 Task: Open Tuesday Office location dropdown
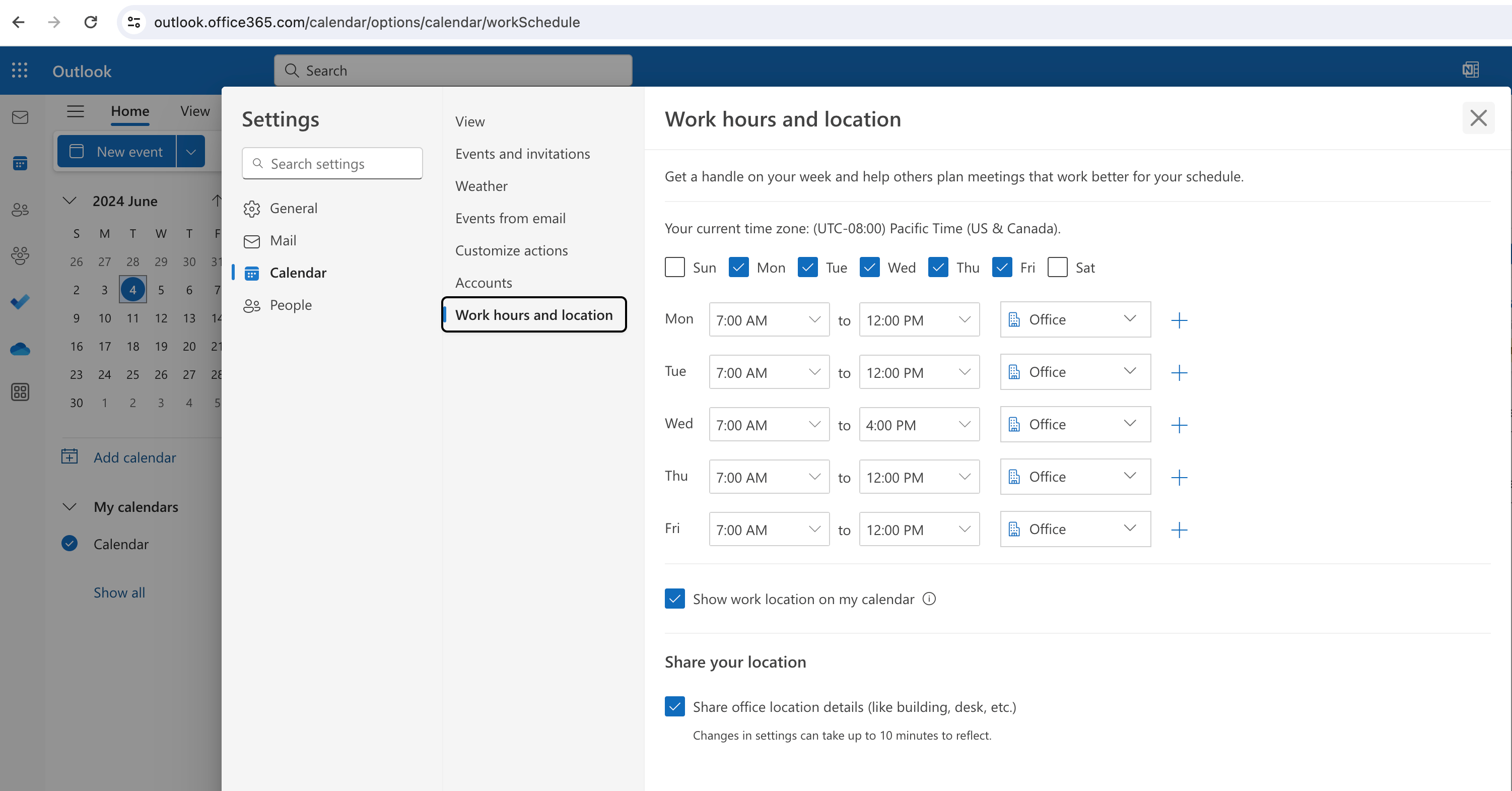coord(1075,372)
